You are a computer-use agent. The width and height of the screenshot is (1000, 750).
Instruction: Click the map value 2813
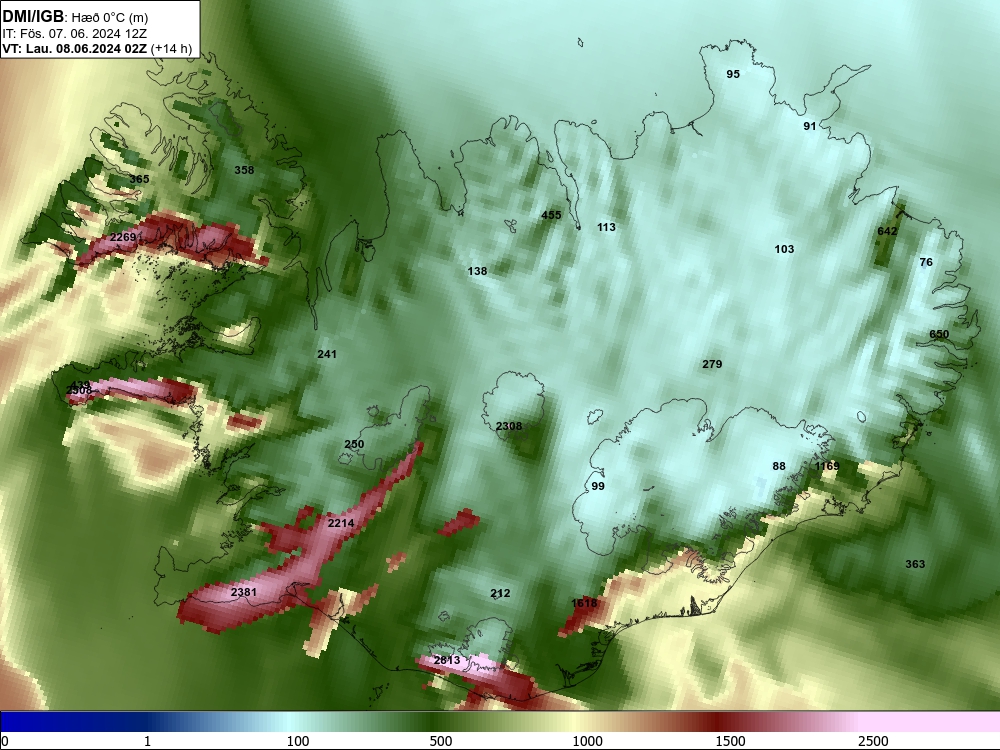pos(446,660)
